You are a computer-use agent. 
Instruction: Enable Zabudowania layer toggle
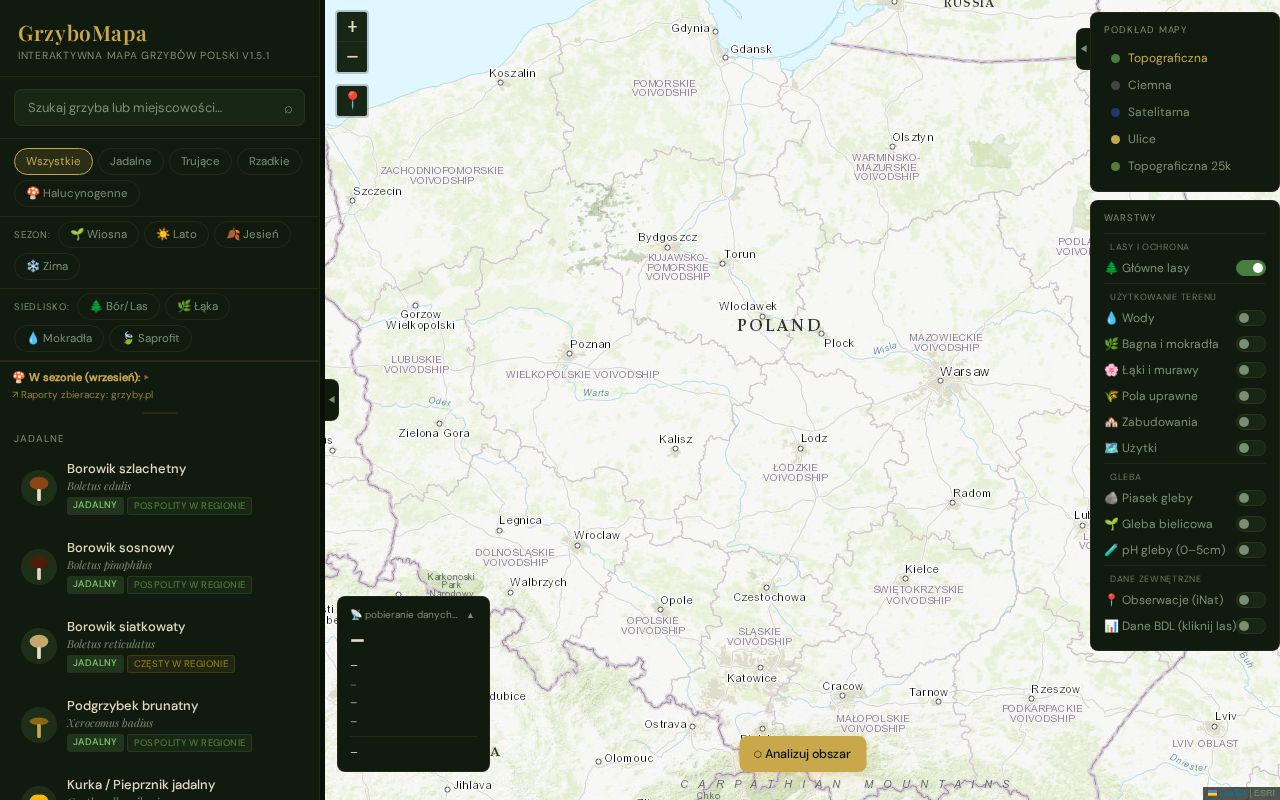coord(1251,422)
